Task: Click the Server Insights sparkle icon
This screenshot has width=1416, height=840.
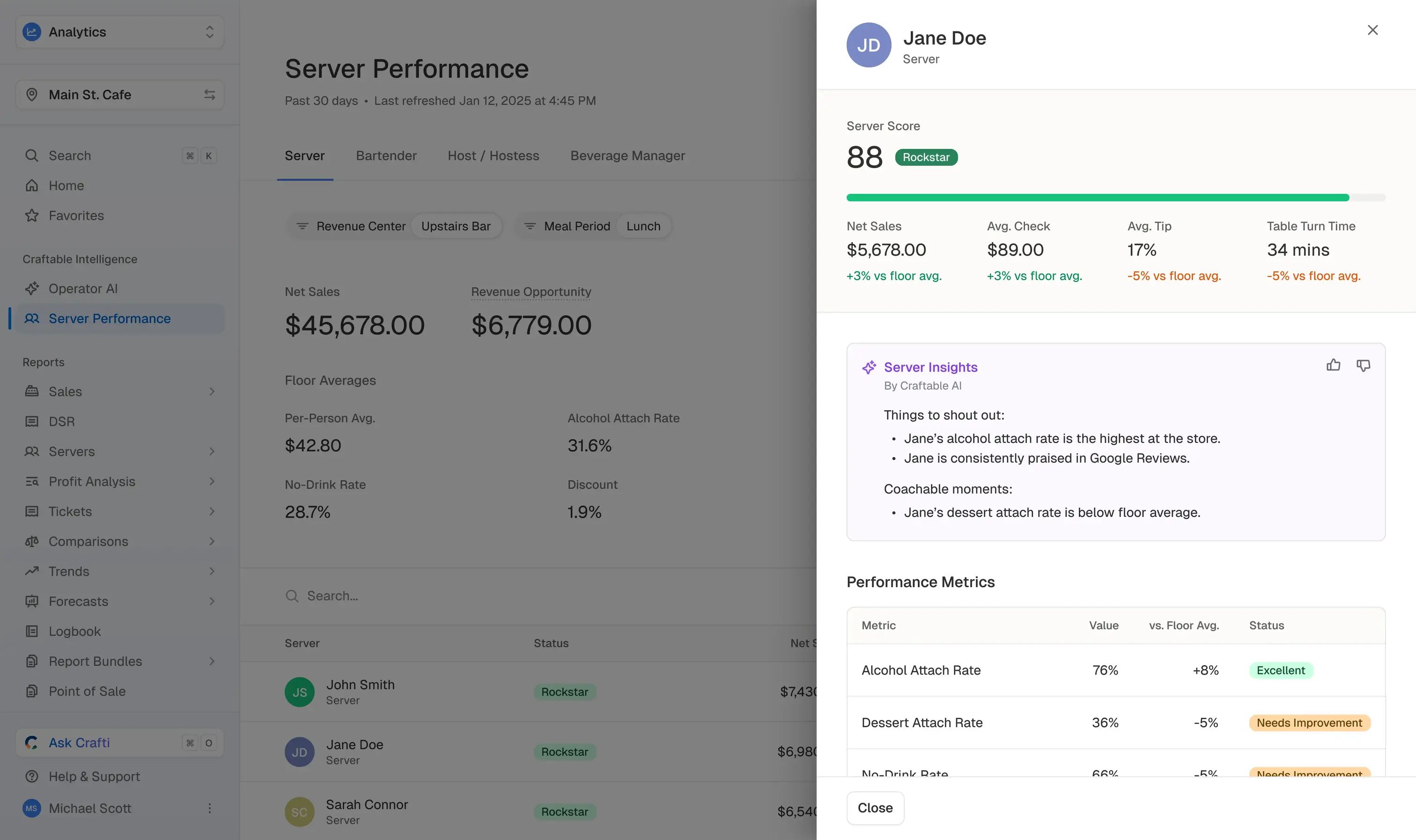Action: [869, 368]
